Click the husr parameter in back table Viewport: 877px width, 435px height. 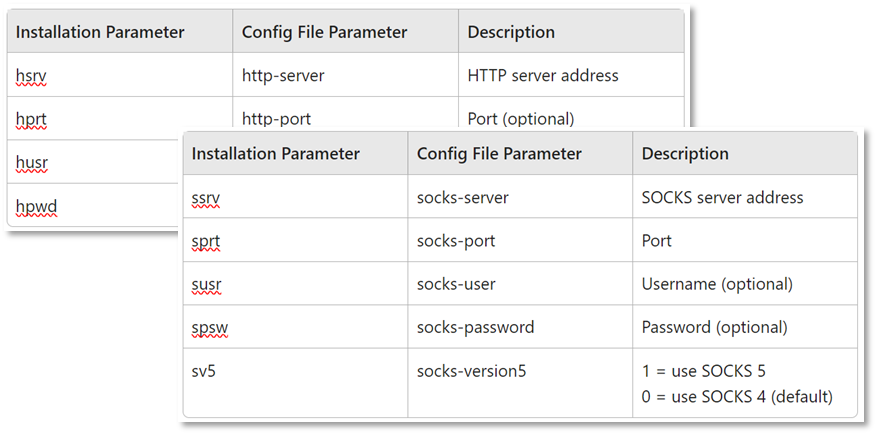[32, 163]
